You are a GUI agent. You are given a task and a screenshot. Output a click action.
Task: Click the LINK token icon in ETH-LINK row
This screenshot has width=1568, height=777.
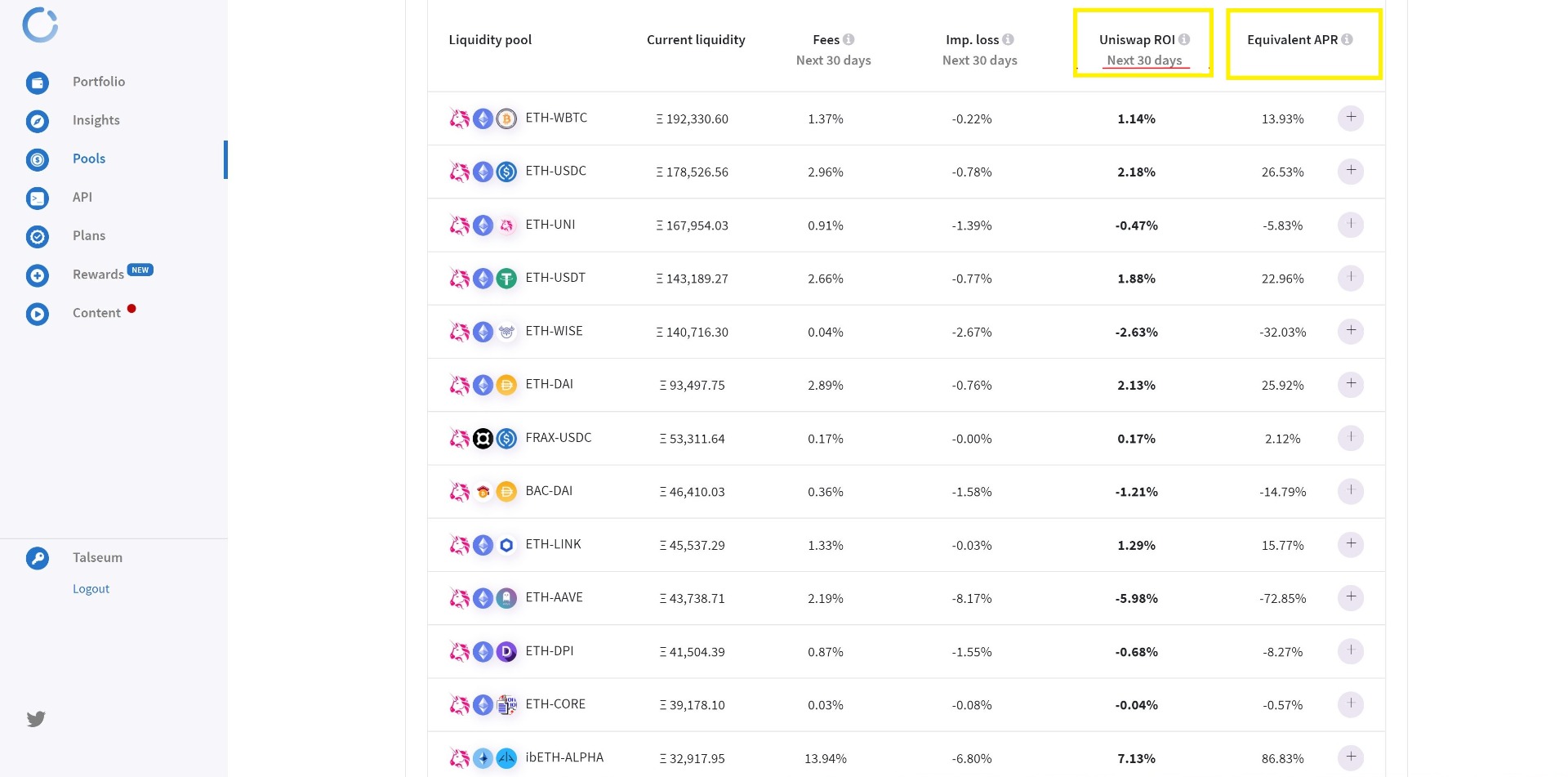point(506,545)
